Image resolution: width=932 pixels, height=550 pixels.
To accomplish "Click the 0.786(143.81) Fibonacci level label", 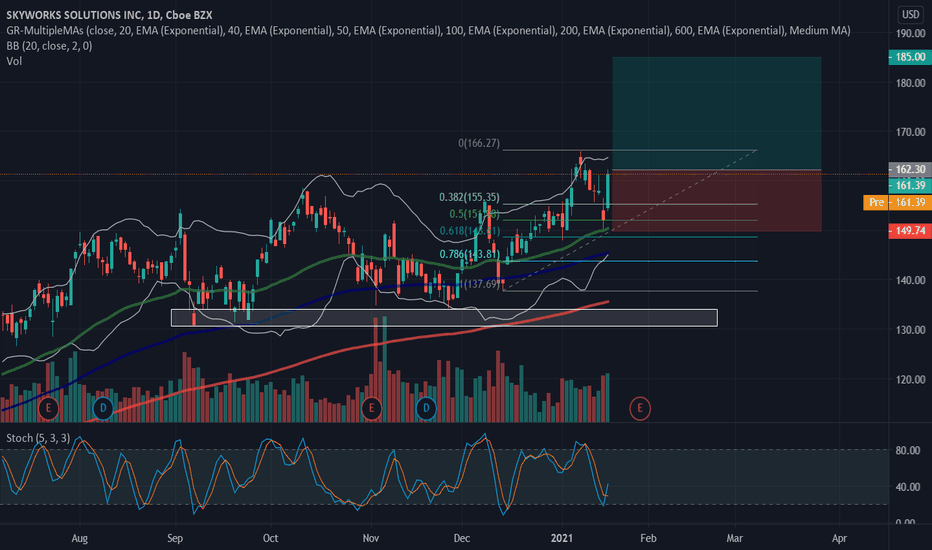I will tap(470, 254).
